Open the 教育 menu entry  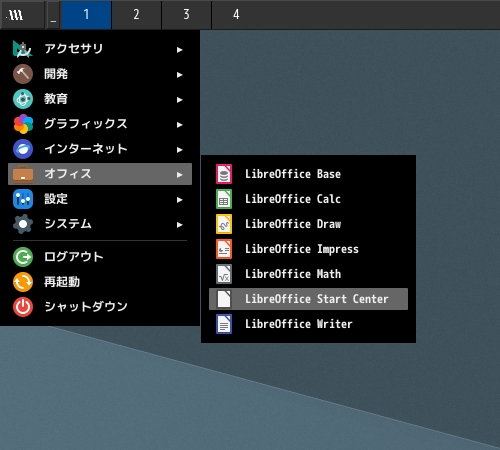pos(100,99)
